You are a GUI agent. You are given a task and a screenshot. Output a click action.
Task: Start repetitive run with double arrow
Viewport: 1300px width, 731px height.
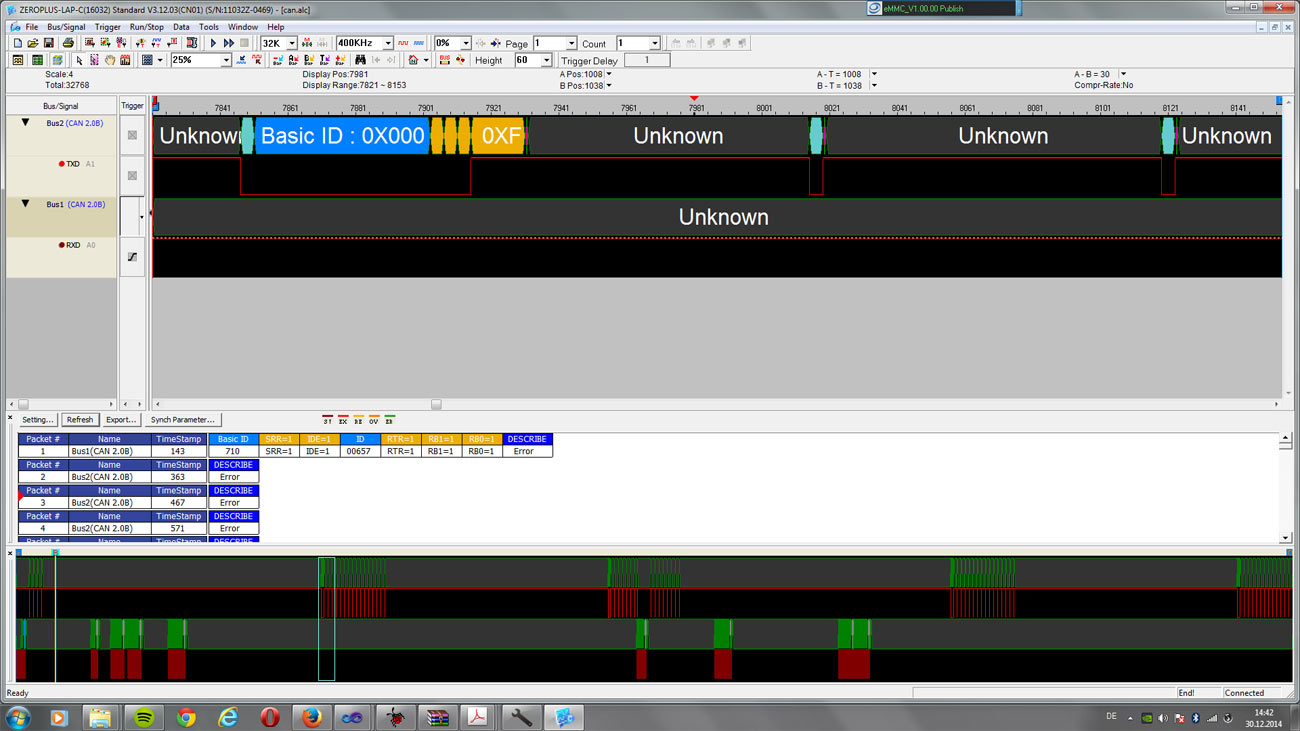(x=229, y=43)
